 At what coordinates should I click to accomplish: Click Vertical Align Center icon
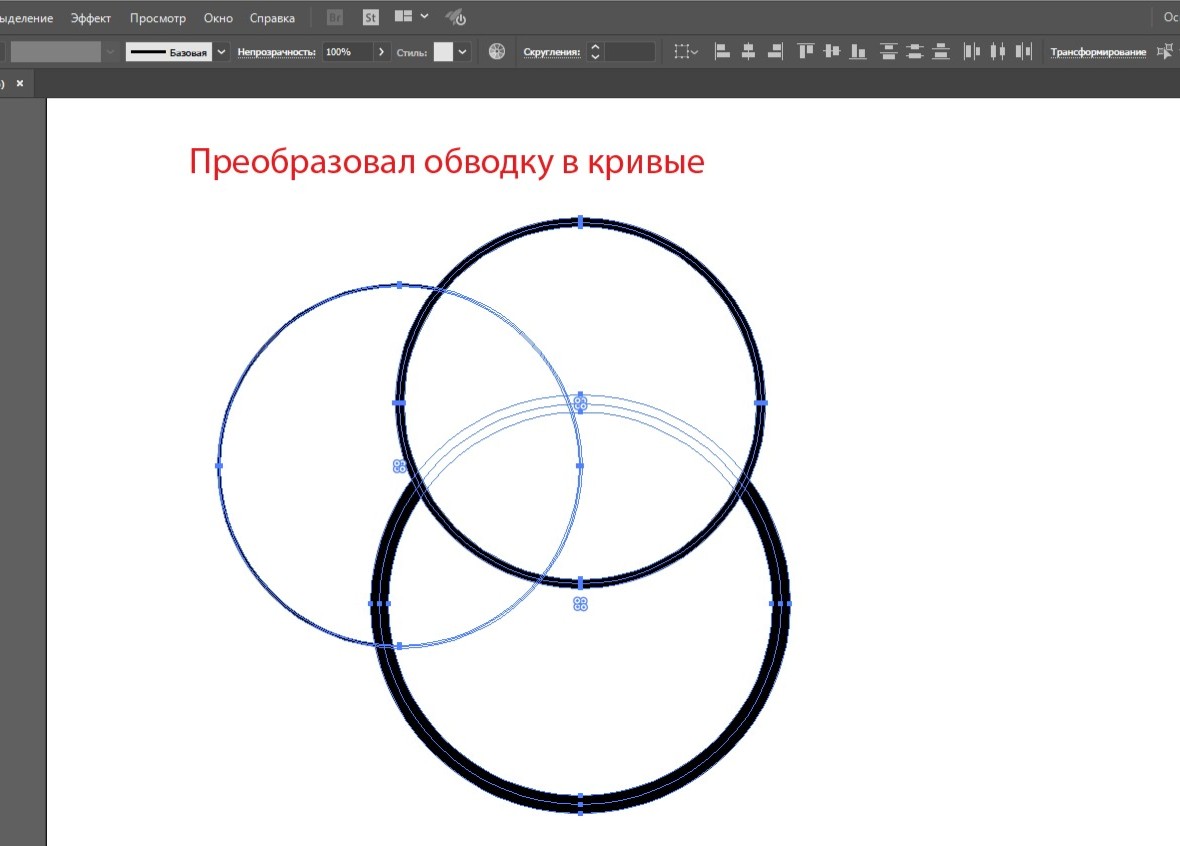[832, 51]
